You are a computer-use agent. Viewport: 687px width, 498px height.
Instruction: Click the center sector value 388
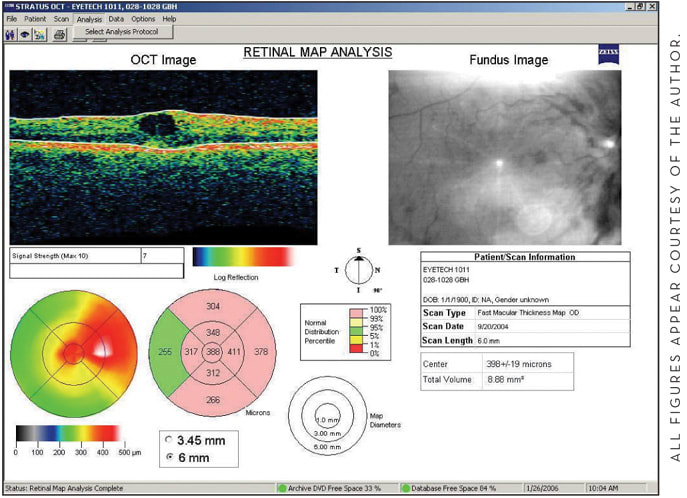[x=213, y=352]
